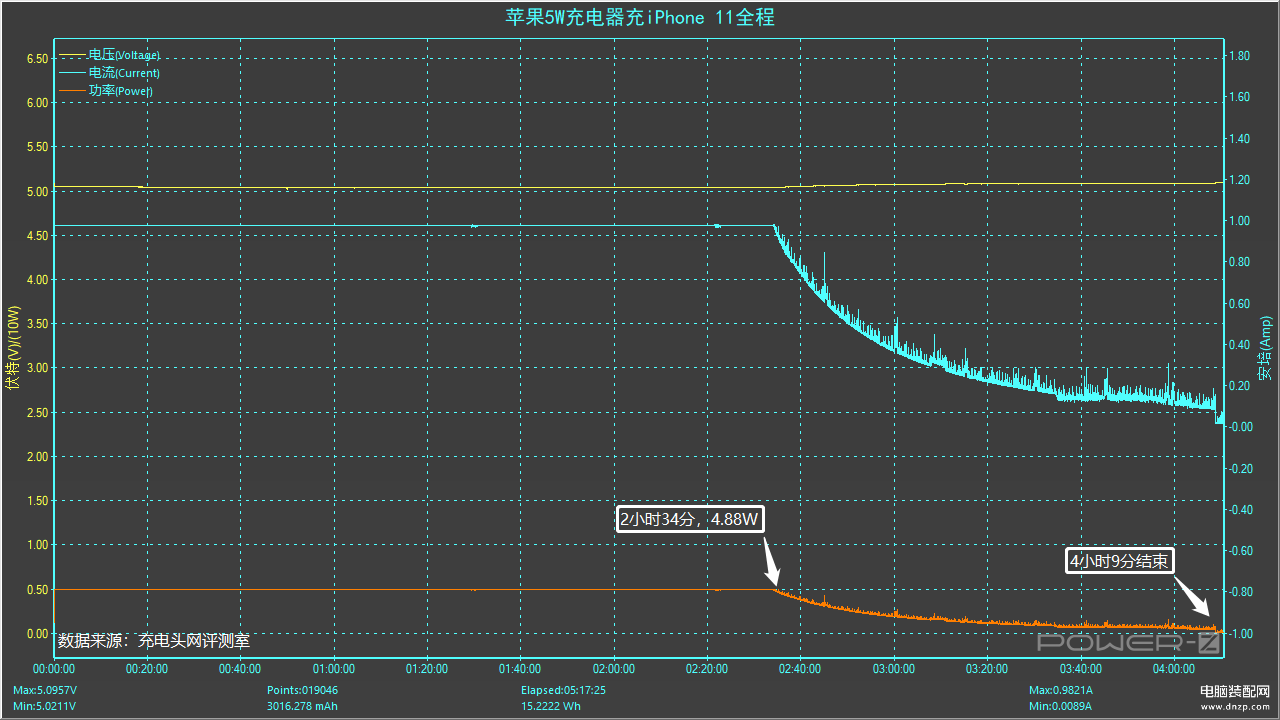Click the 03:20:00 time axis label
The image size is (1280, 720).
987,669
